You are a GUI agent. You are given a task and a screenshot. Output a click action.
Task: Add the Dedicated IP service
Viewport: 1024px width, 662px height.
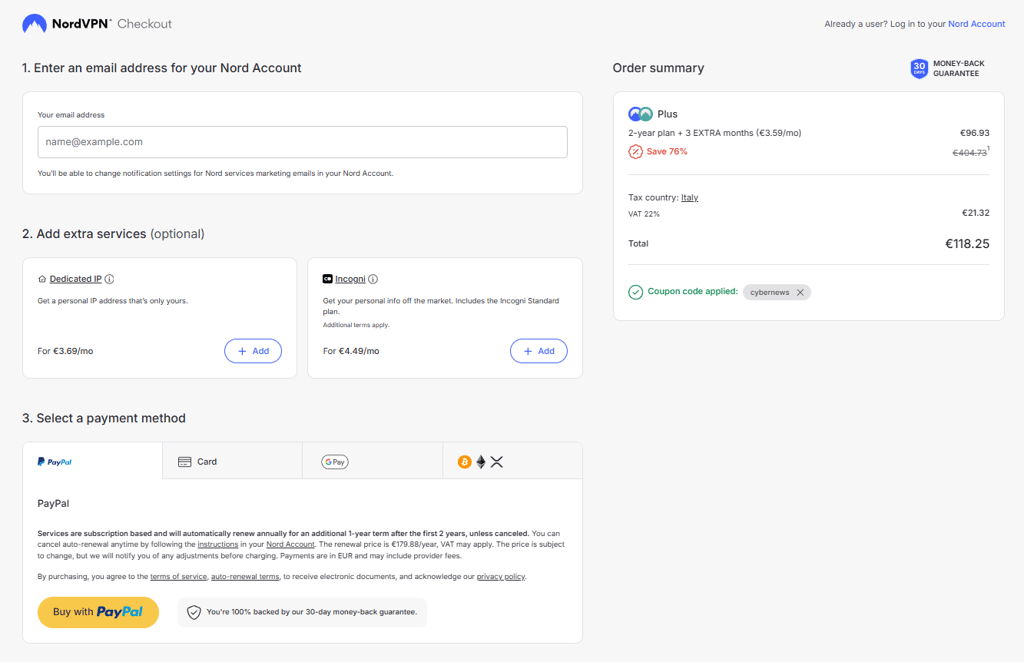[x=253, y=351]
